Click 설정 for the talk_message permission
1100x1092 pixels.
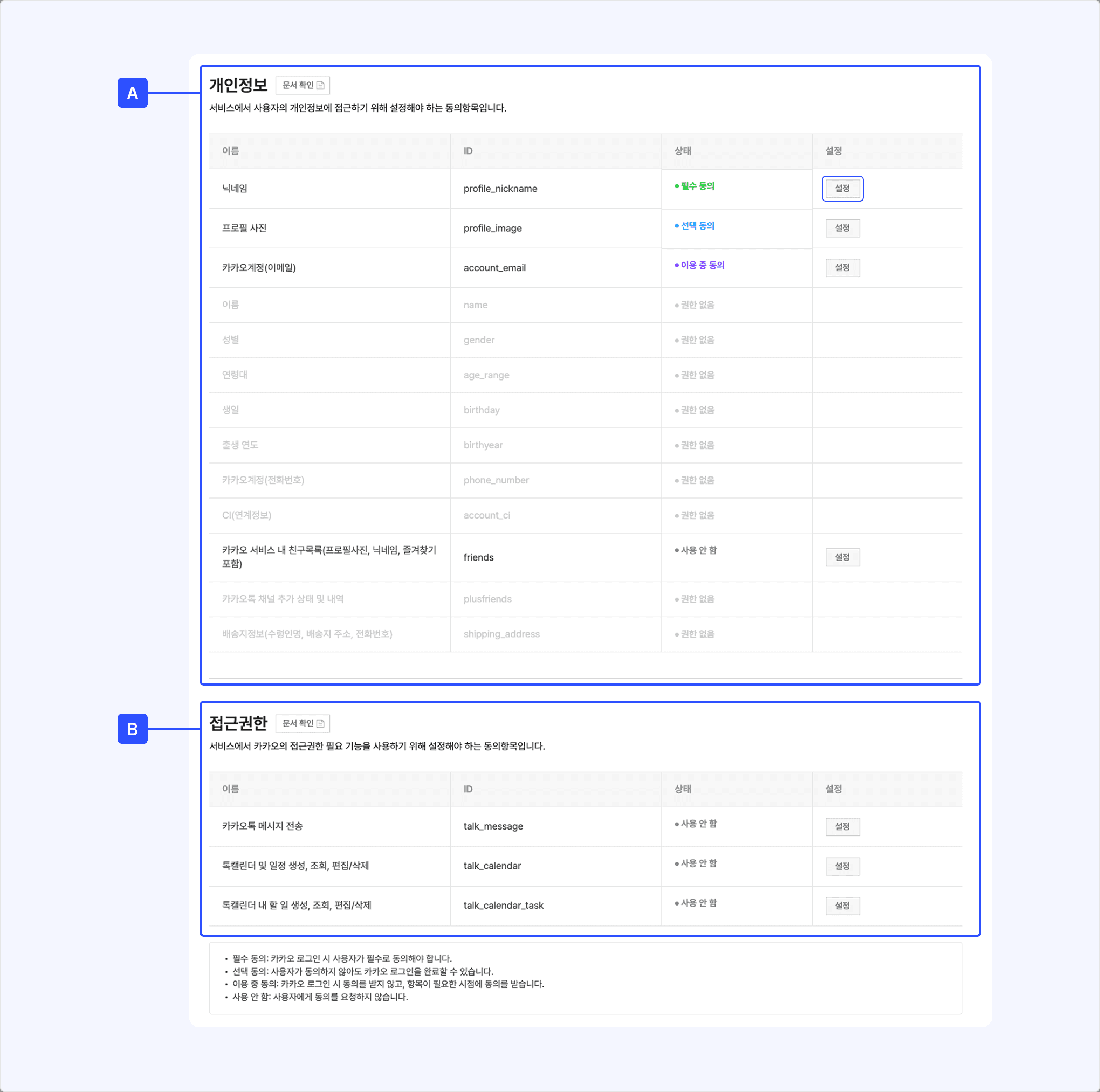pos(842,826)
